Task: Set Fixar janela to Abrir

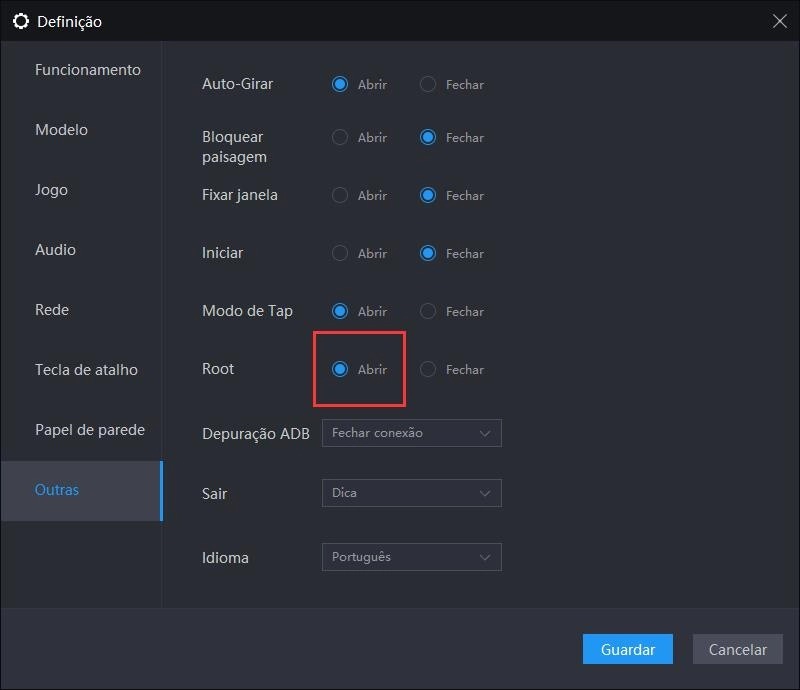Action: pyautogui.click(x=339, y=195)
